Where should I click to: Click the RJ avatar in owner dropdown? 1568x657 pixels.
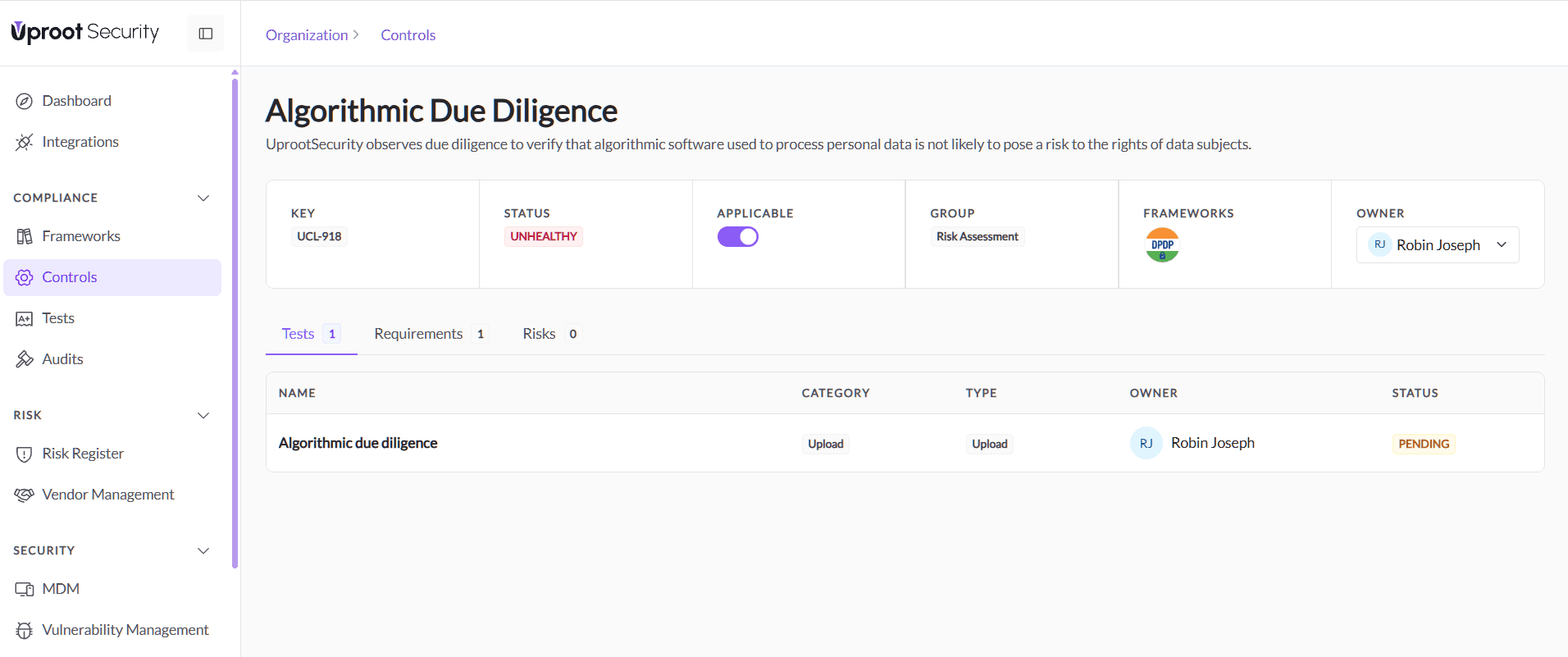point(1379,244)
